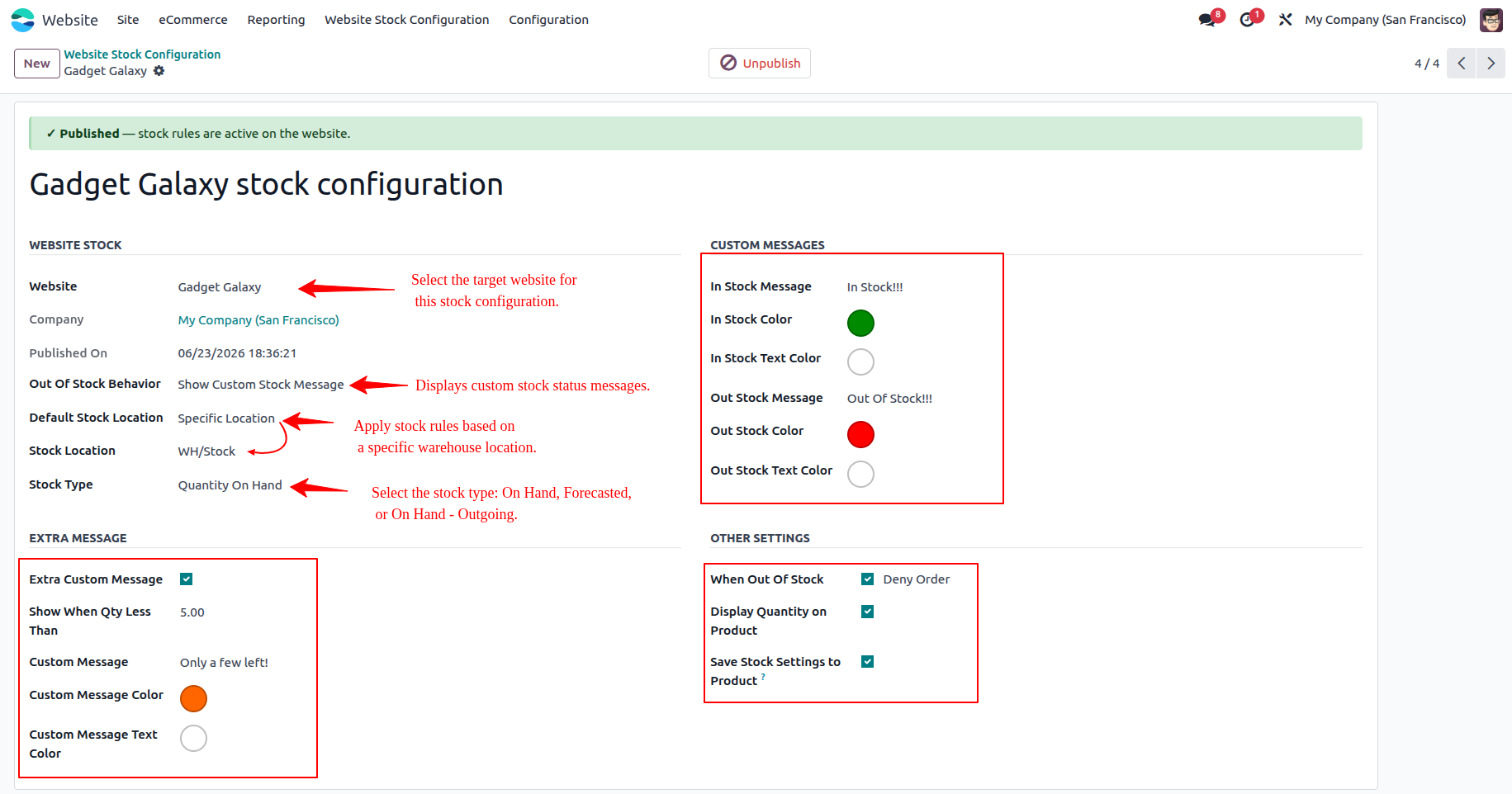This screenshot has width=1512, height=794.
Task: Click the help tooltip on Save Stock Settings
Action: click(763, 677)
